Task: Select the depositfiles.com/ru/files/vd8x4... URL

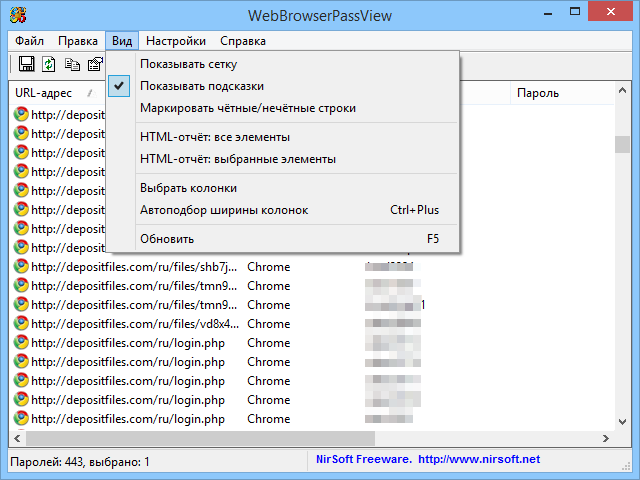Action: coord(135,324)
